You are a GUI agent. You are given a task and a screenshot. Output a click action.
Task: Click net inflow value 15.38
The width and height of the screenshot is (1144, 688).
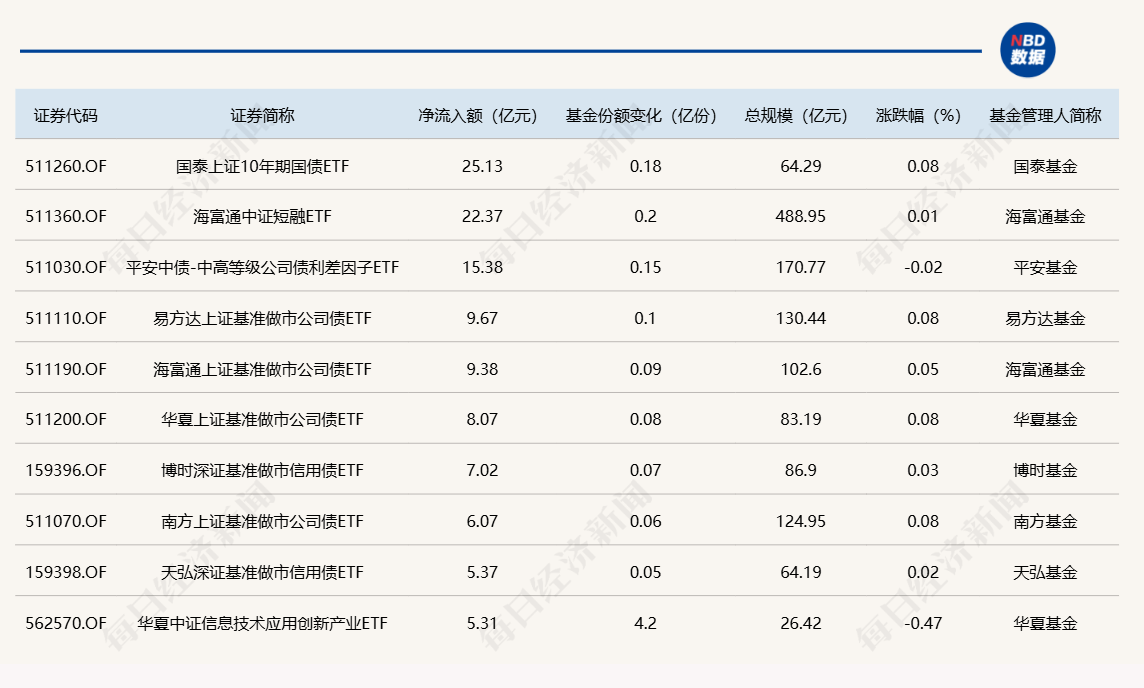tap(482, 268)
